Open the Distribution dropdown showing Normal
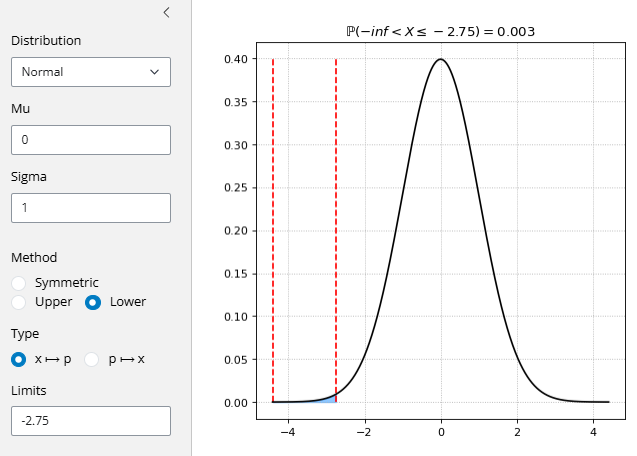637x456 pixels. click(90, 72)
